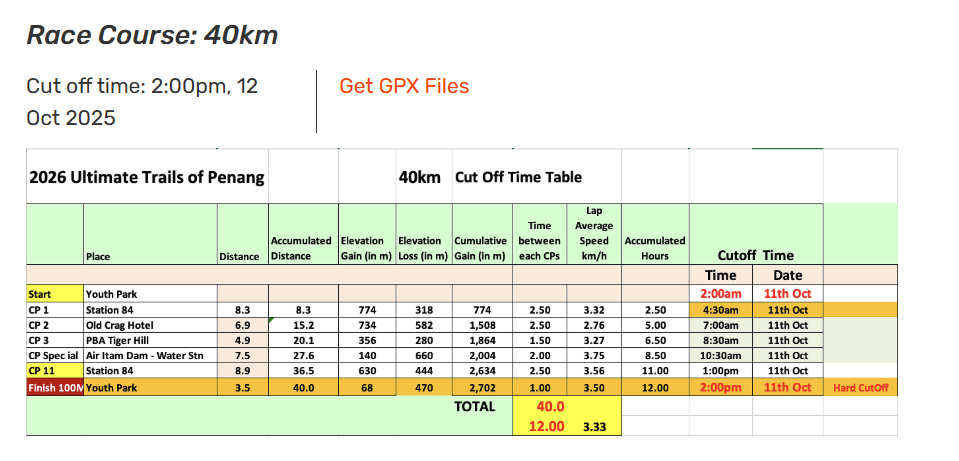Click the red Finish 100M row label
959x461 pixels.
pos(54,386)
